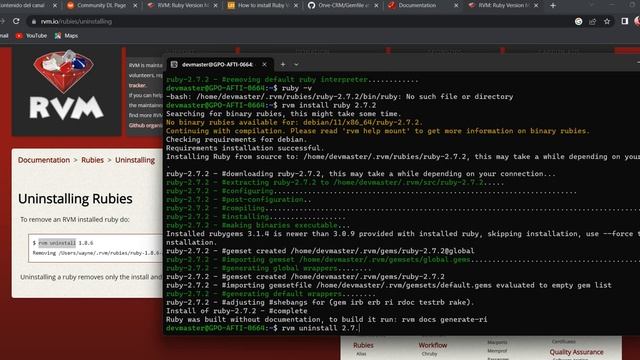The image size is (640, 360).
Task: Close the One-CRM/Gemfile tab
Action: (376, 6)
